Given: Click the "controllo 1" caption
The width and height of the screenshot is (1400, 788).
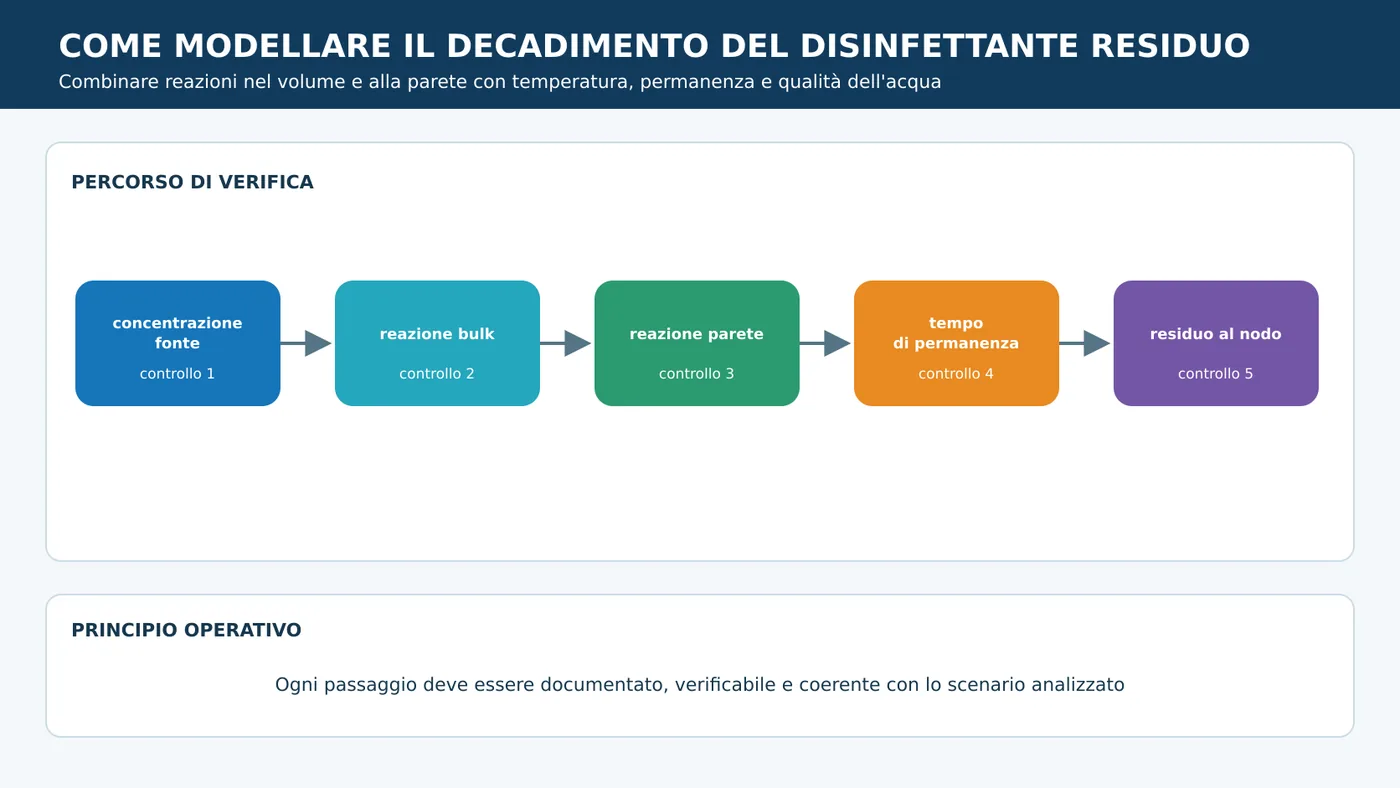Looking at the screenshot, I should click(x=177, y=374).
